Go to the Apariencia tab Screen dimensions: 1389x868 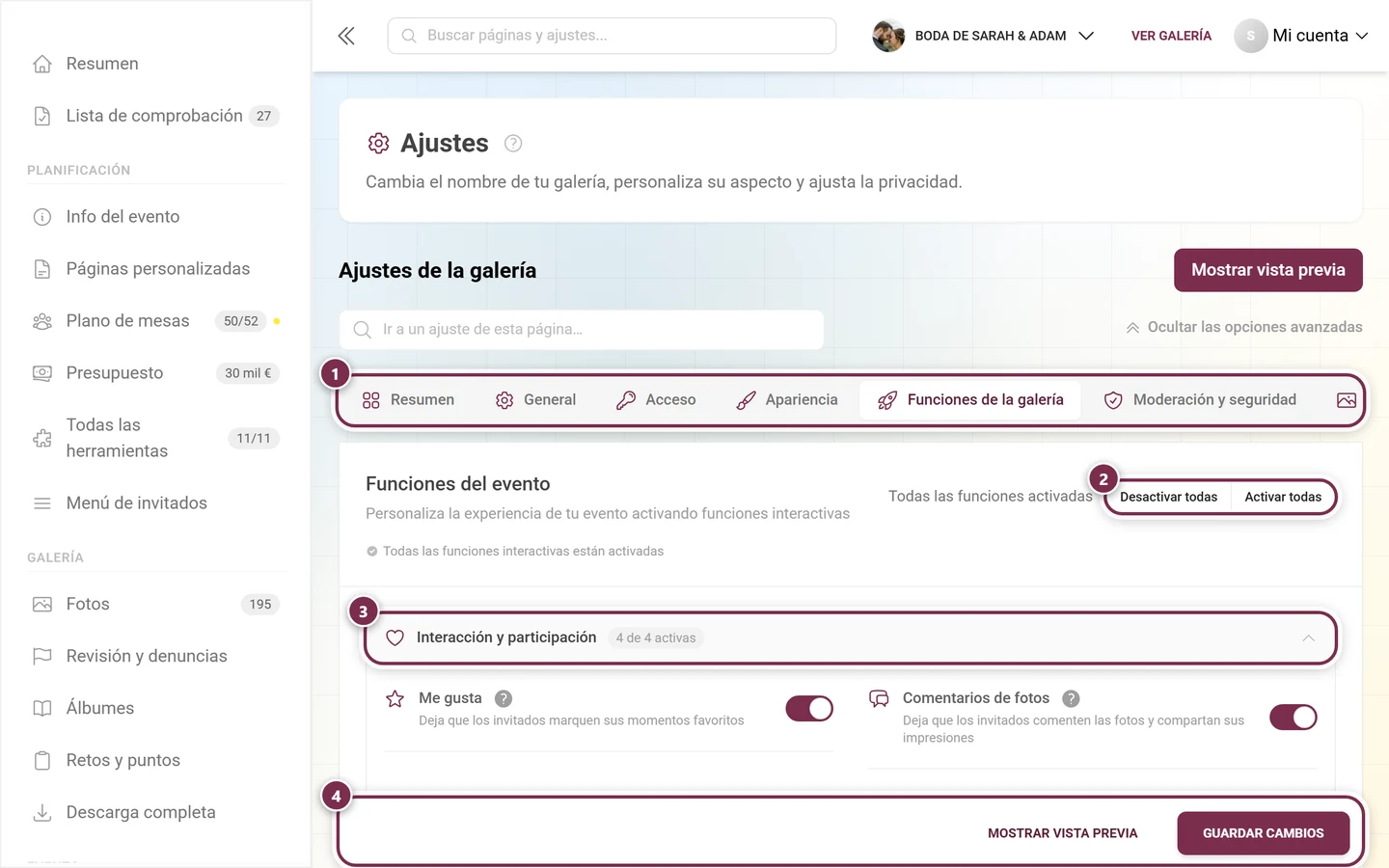[787, 400]
